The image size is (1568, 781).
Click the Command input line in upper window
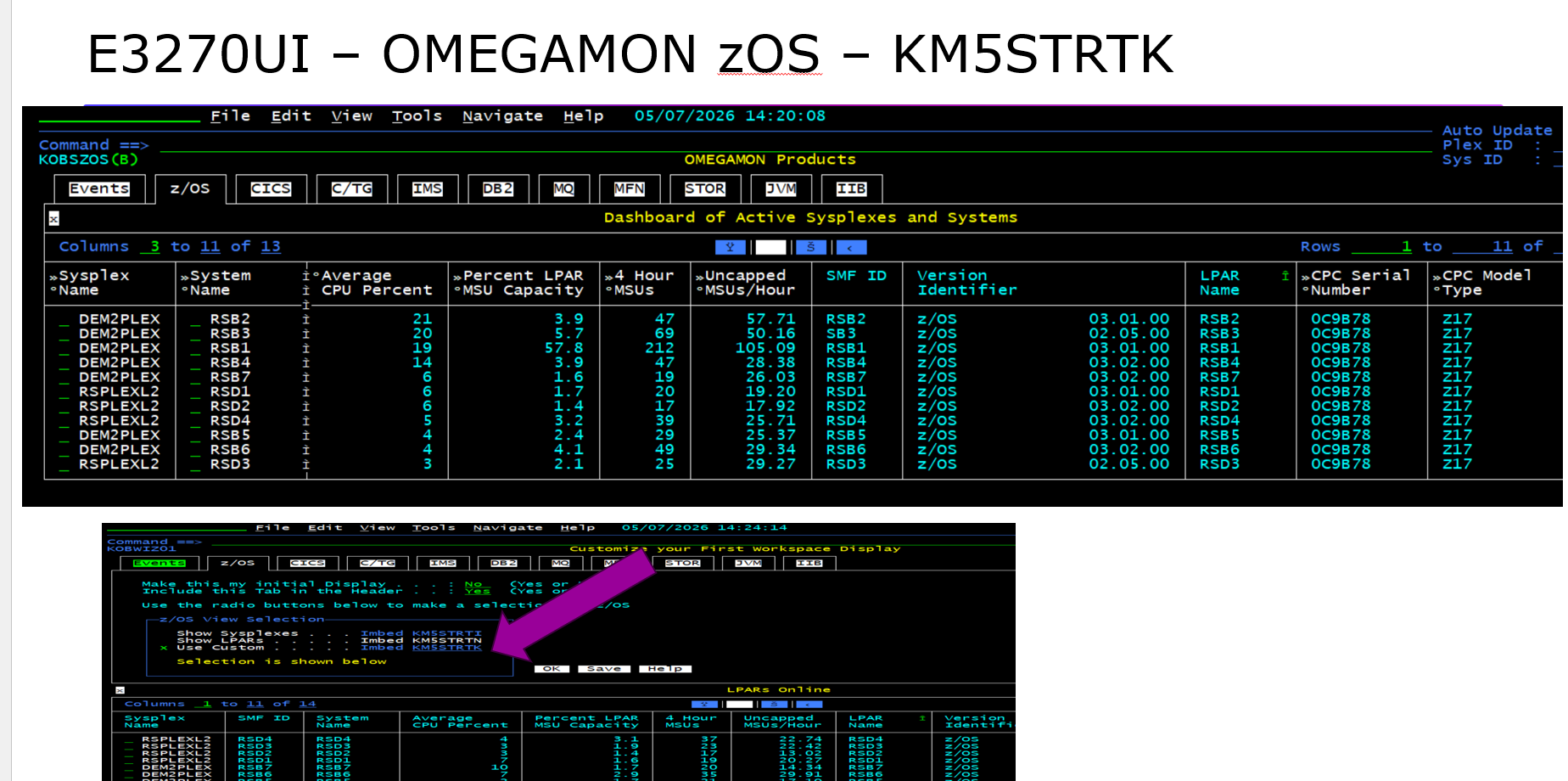tap(795, 145)
